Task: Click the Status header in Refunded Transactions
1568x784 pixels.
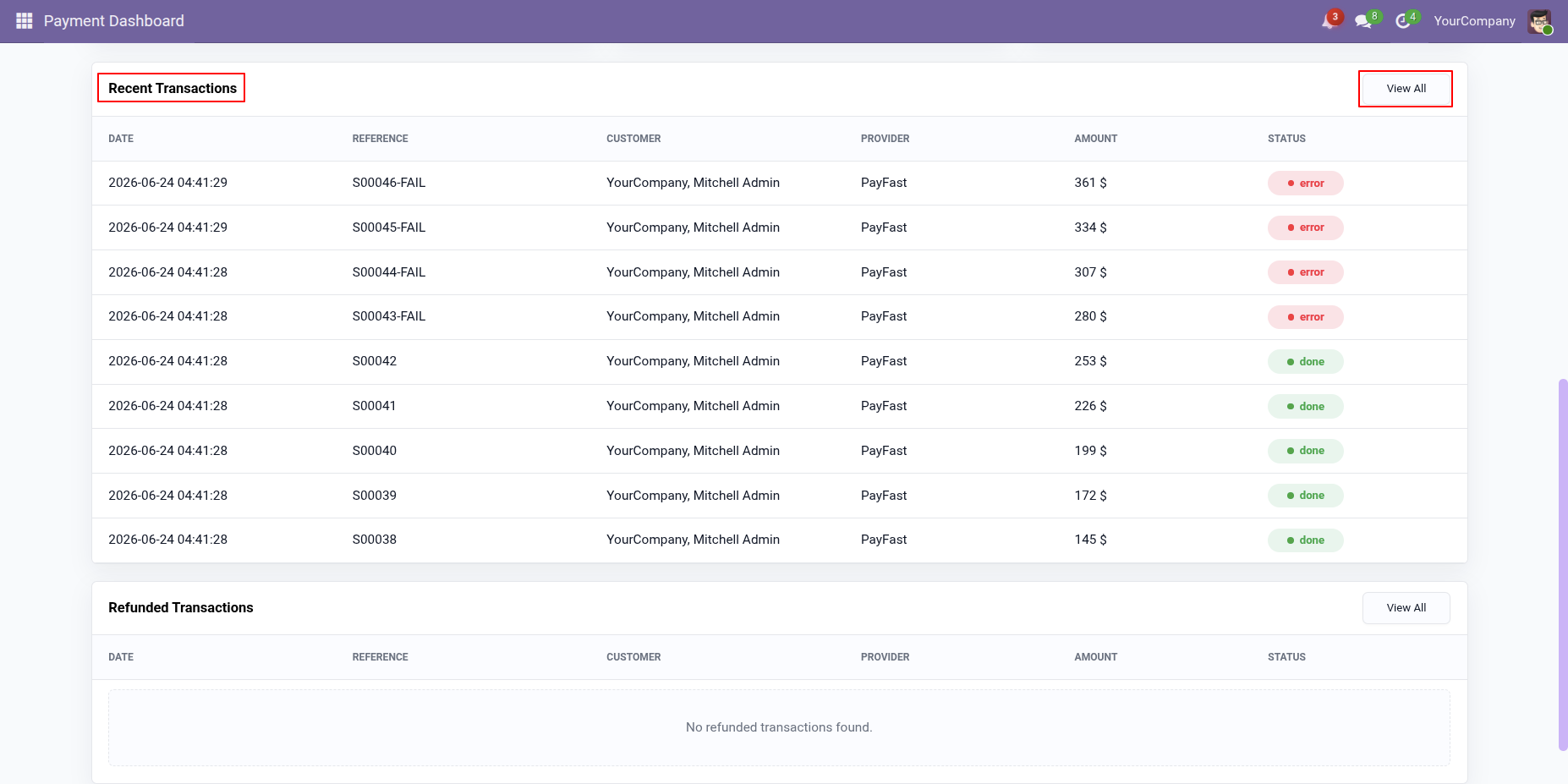Action: [1286, 657]
